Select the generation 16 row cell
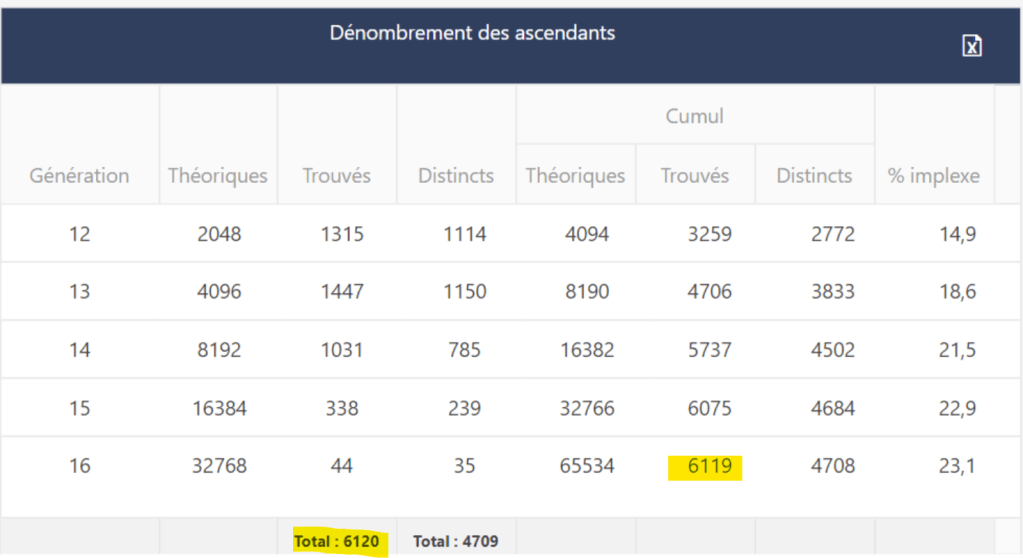The image size is (1023, 558). coord(79,466)
